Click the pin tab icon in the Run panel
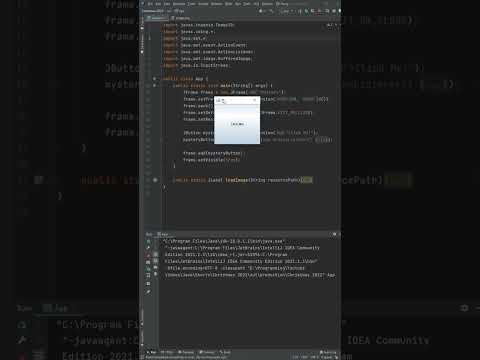This screenshot has width=480, height=360. (148, 291)
